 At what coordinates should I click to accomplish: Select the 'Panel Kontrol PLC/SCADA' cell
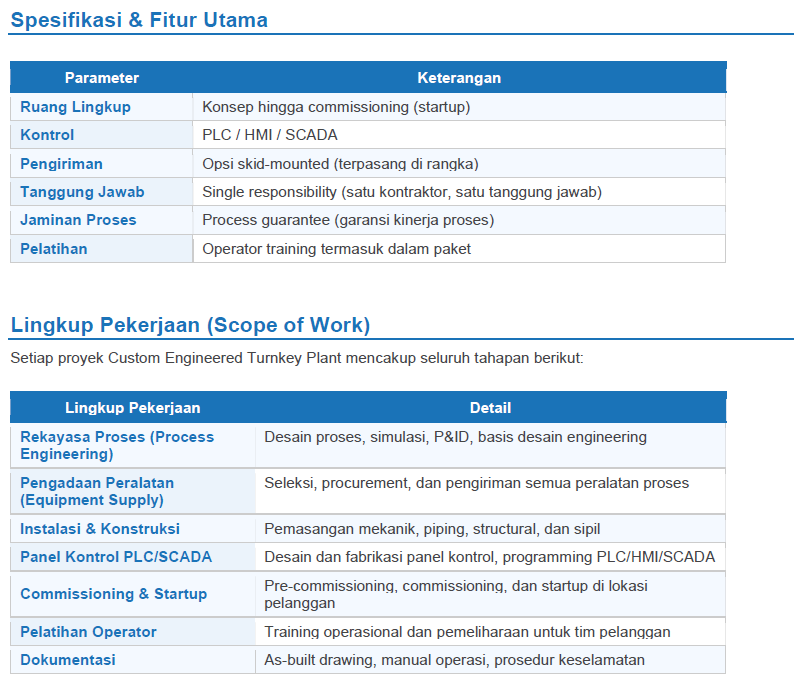(133, 557)
